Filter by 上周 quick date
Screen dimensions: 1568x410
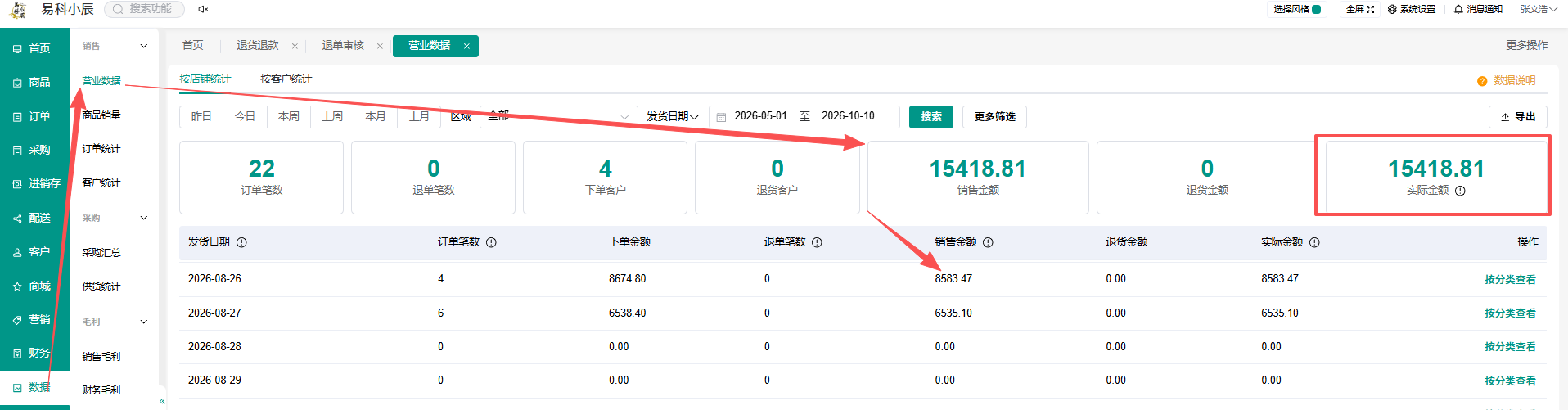point(332,116)
